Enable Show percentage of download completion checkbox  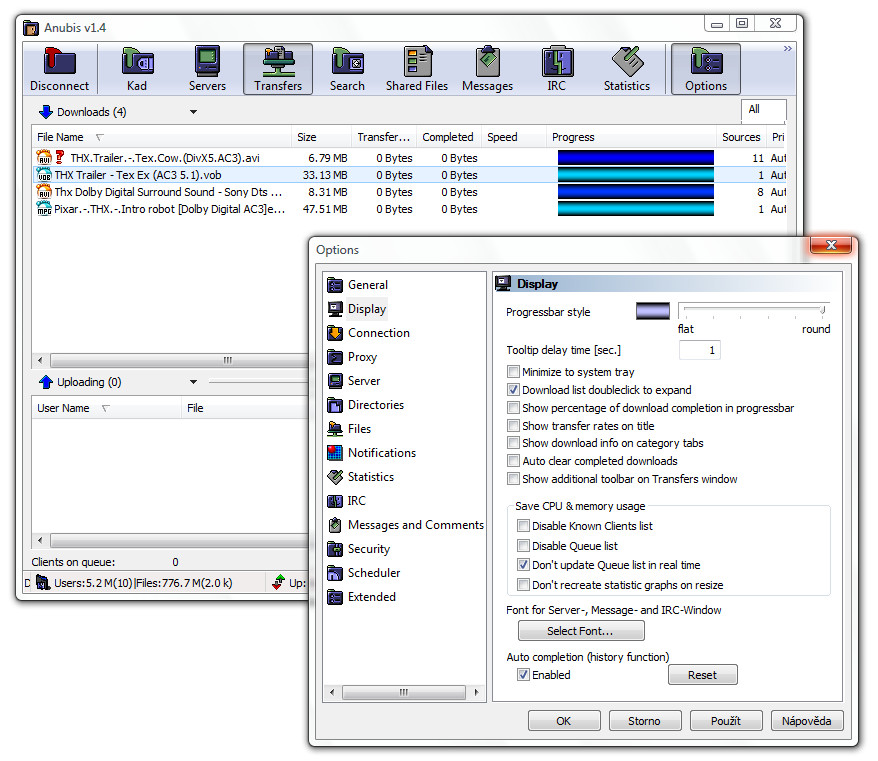[x=513, y=408]
